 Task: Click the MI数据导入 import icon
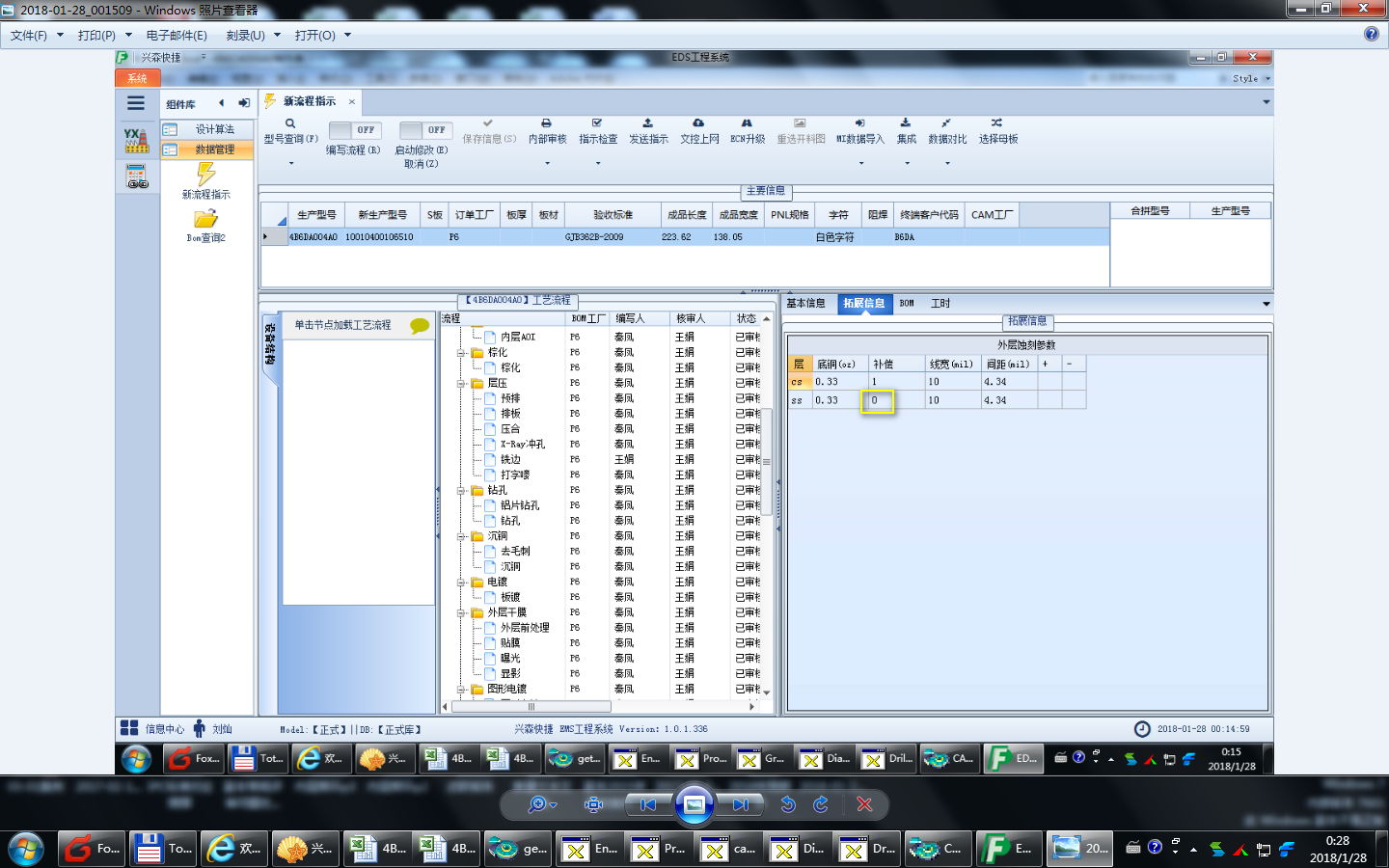coord(859,123)
